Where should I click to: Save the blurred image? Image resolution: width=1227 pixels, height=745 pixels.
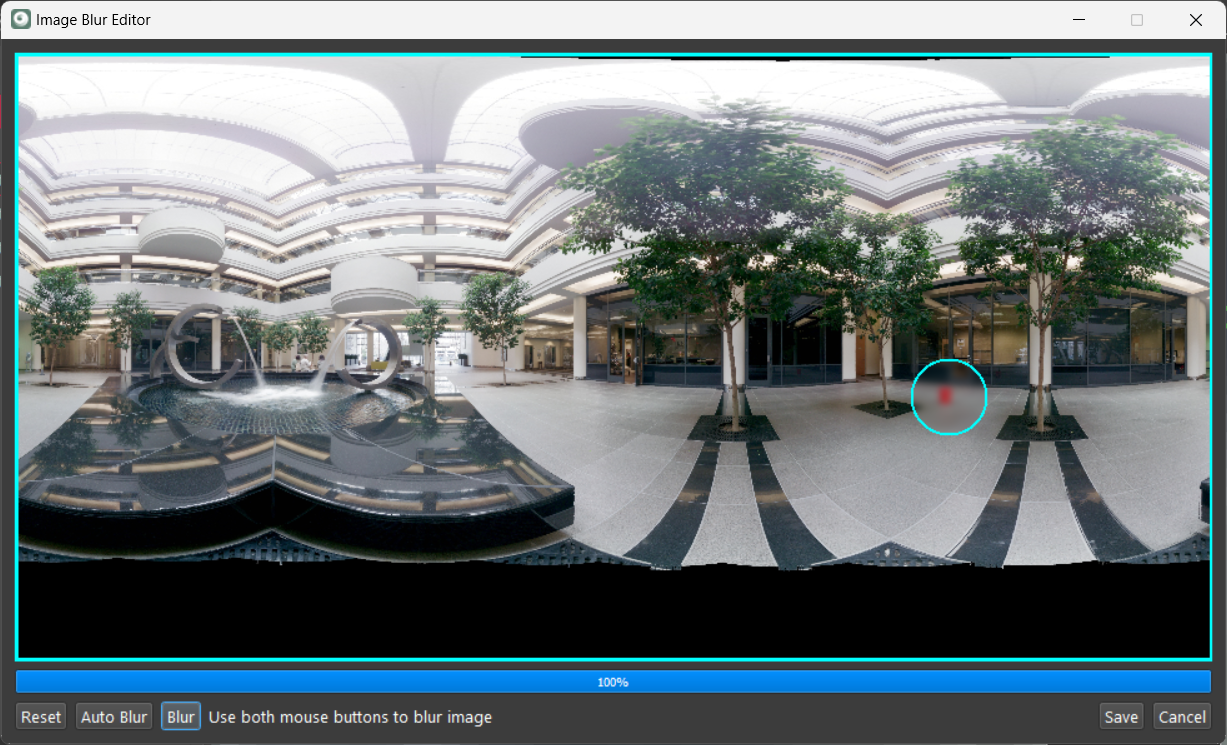pos(1121,717)
